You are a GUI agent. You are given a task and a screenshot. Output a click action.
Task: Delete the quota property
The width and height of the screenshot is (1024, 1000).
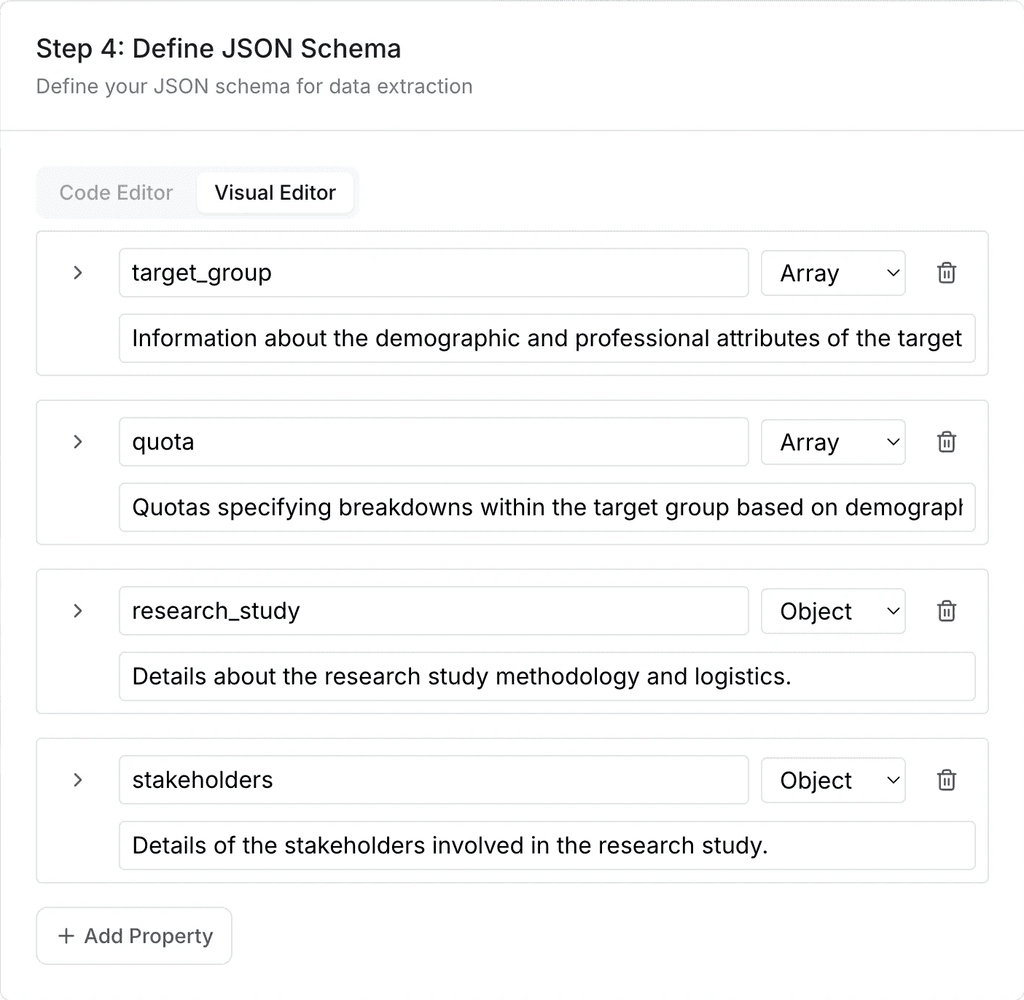point(946,441)
